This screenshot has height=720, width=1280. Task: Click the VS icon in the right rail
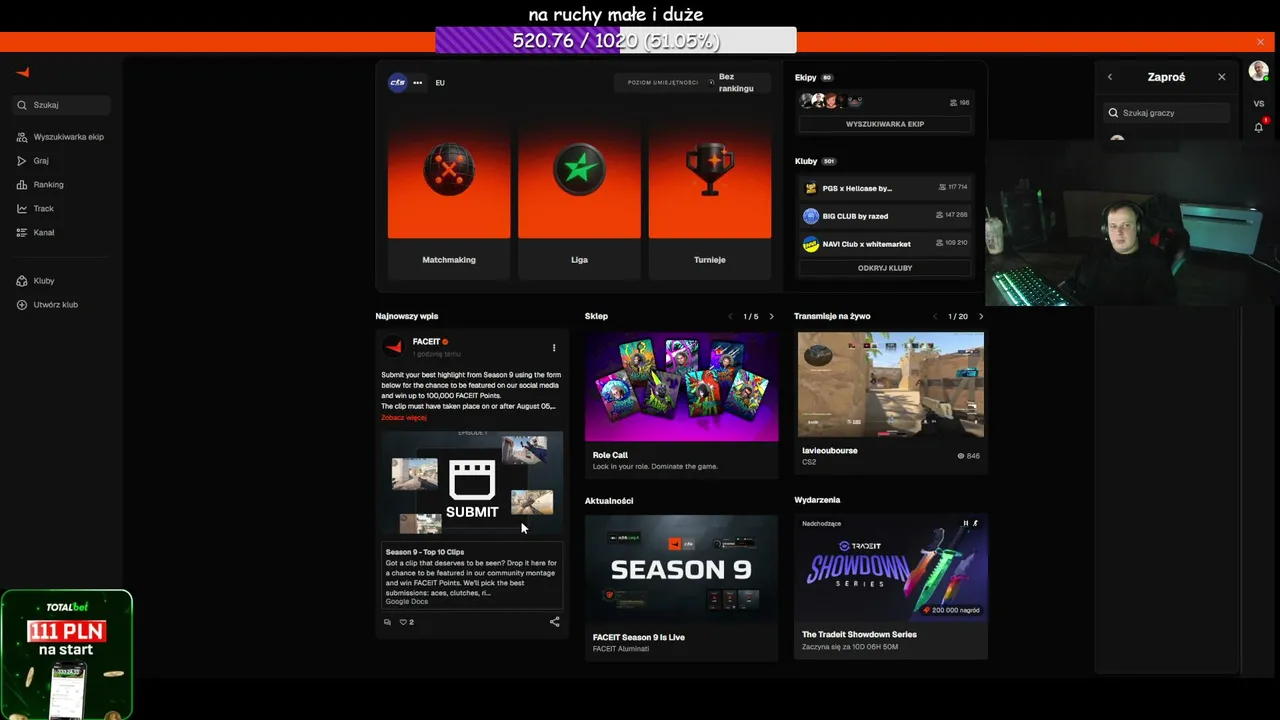coord(1258,104)
